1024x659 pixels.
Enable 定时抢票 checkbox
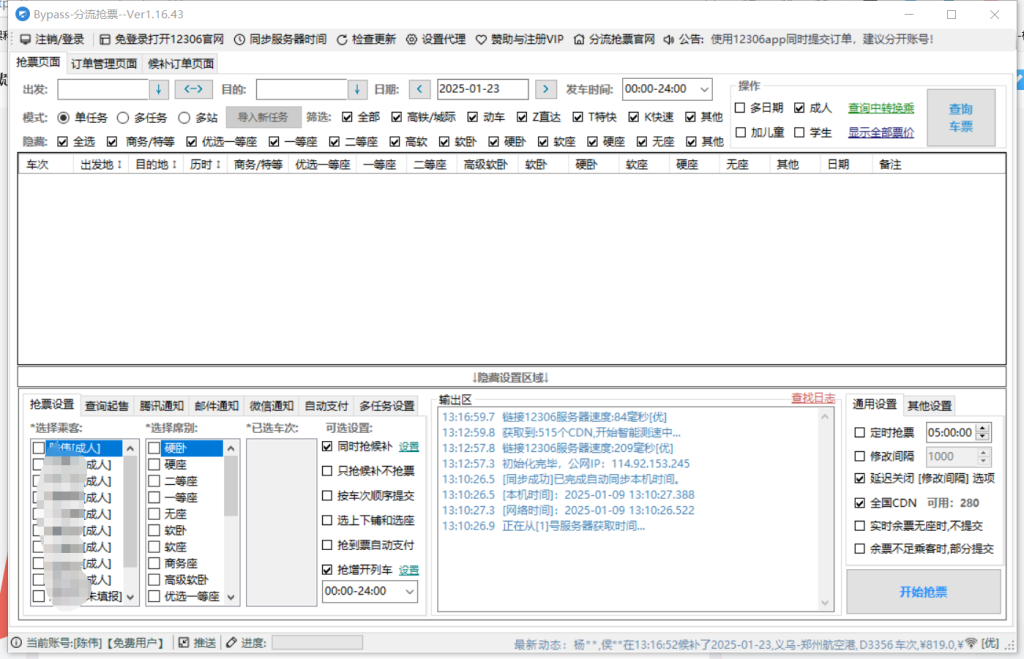coord(859,432)
